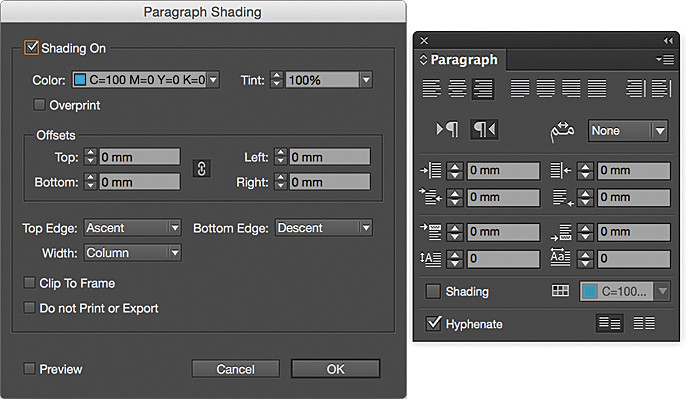690x399 pixels.
Task: Open the Width Column dropdown
Action: pyautogui.click(x=133, y=253)
